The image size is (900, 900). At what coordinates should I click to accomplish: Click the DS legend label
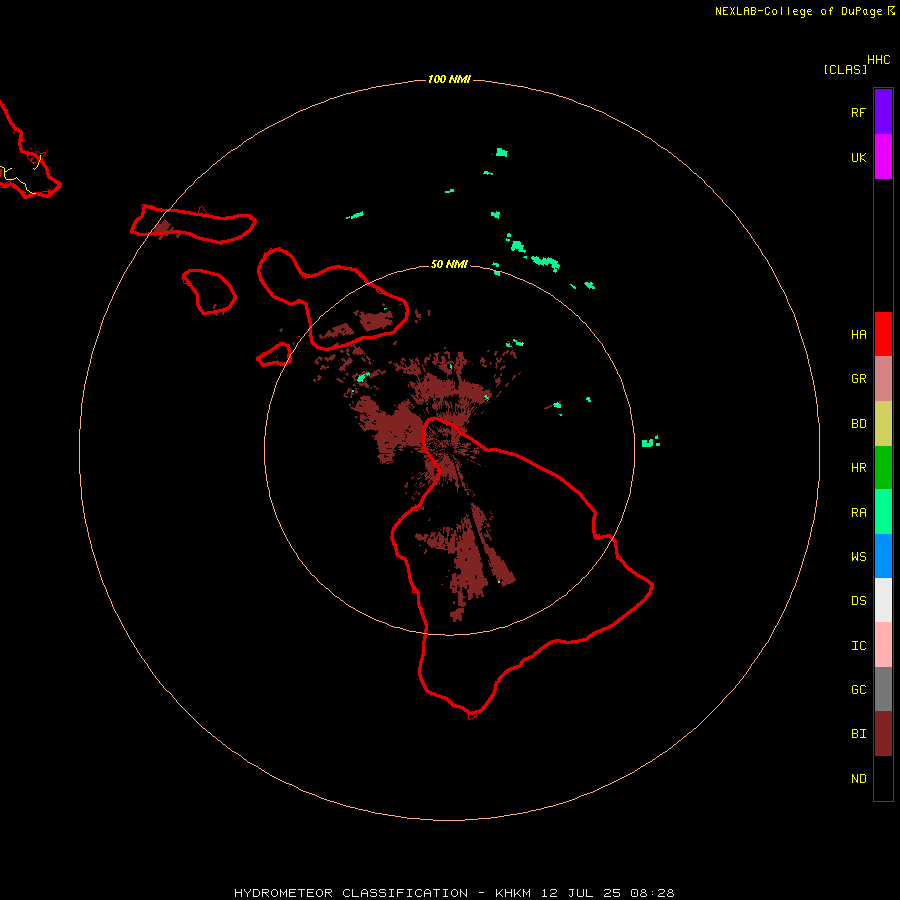pyautogui.click(x=858, y=600)
